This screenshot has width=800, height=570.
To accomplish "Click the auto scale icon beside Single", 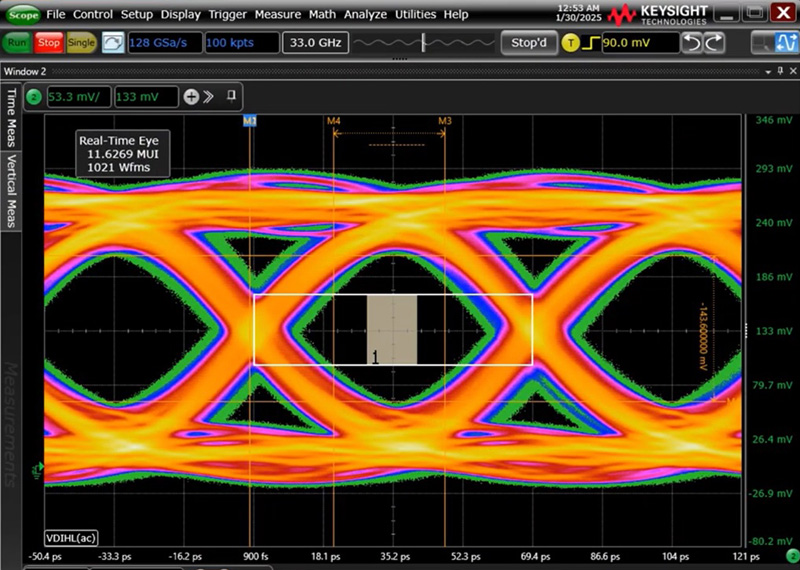I will 113,43.
